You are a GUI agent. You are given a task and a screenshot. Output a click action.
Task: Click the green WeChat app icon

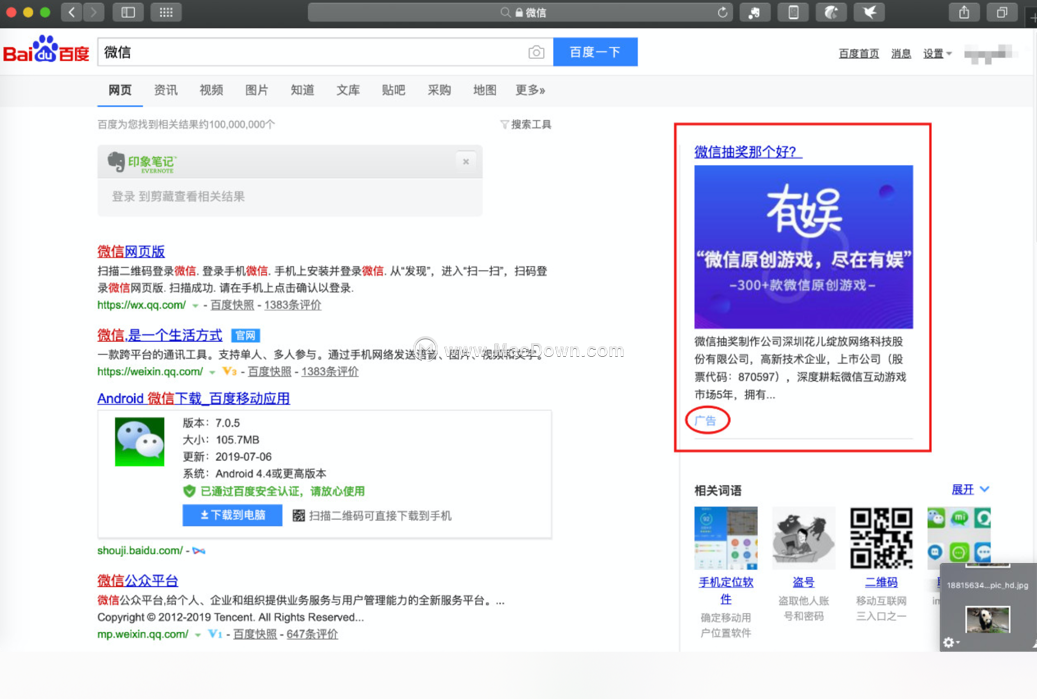140,442
